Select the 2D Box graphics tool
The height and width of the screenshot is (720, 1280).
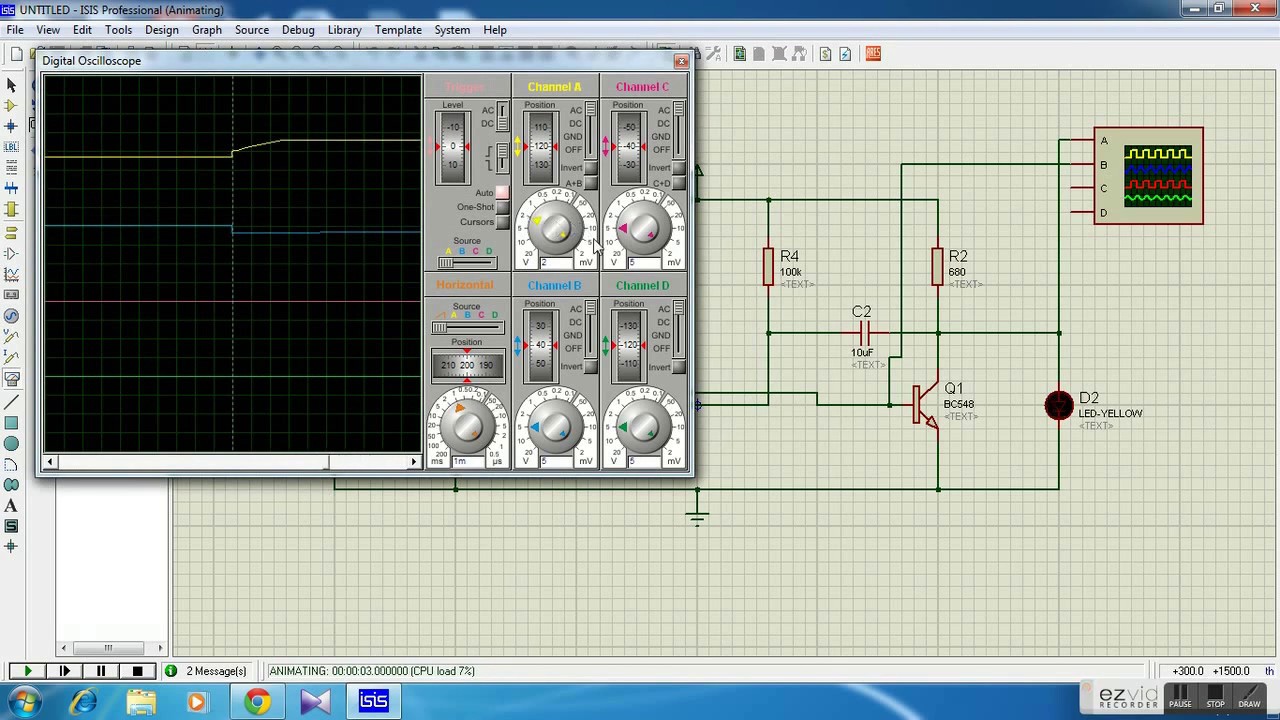point(12,423)
